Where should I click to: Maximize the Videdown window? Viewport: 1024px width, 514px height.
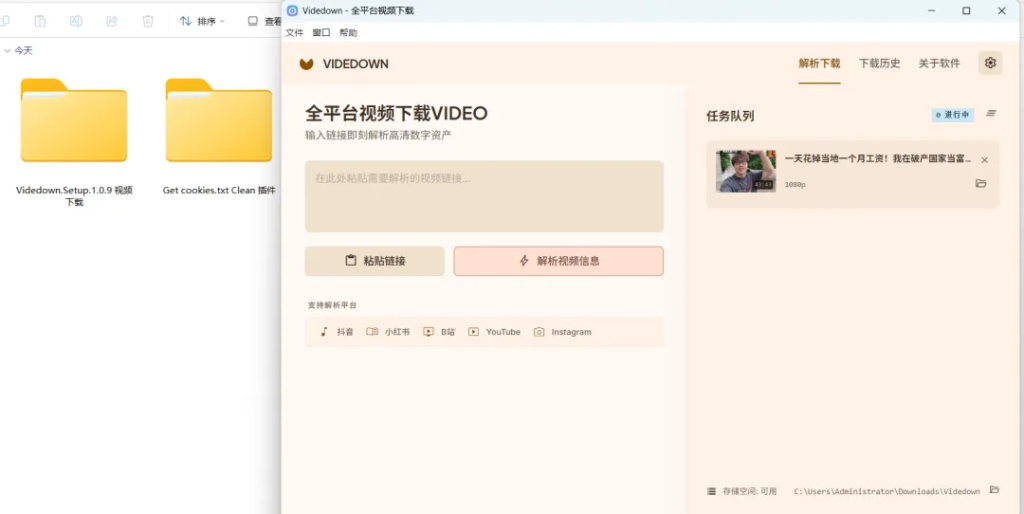tap(966, 10)
